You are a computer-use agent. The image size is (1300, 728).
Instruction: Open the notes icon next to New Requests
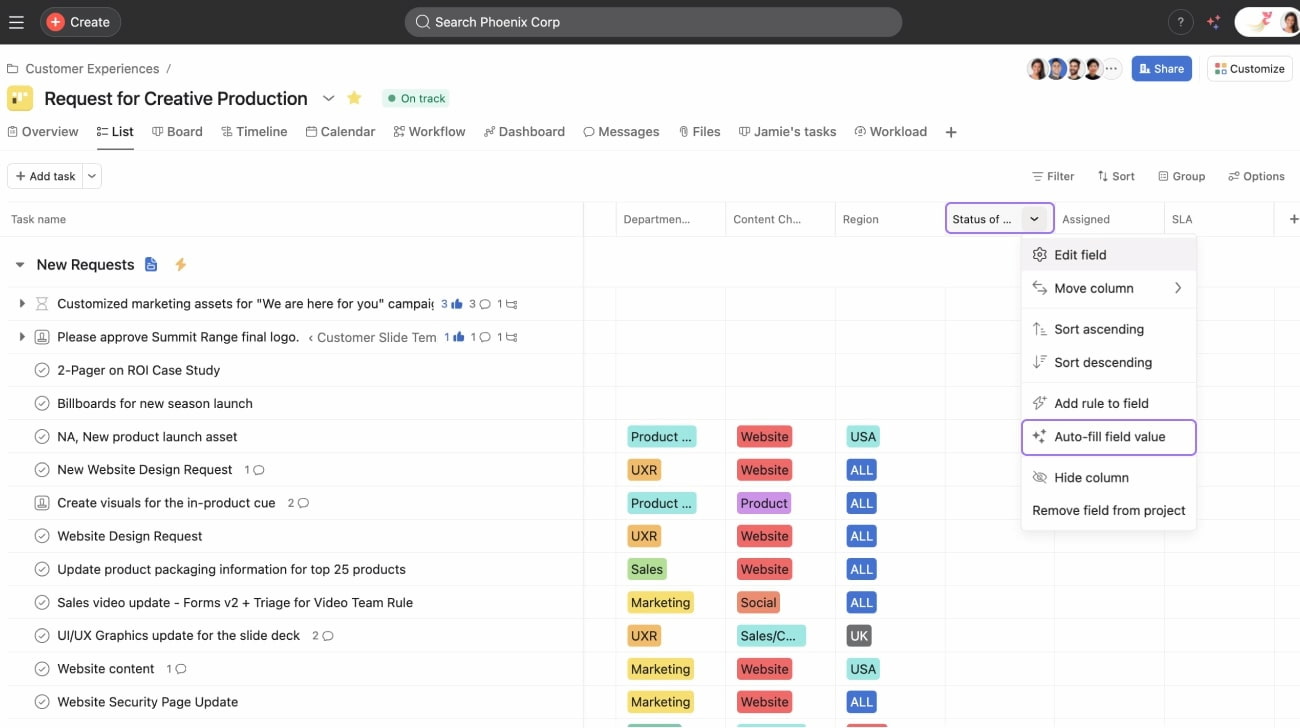[151, 264]
